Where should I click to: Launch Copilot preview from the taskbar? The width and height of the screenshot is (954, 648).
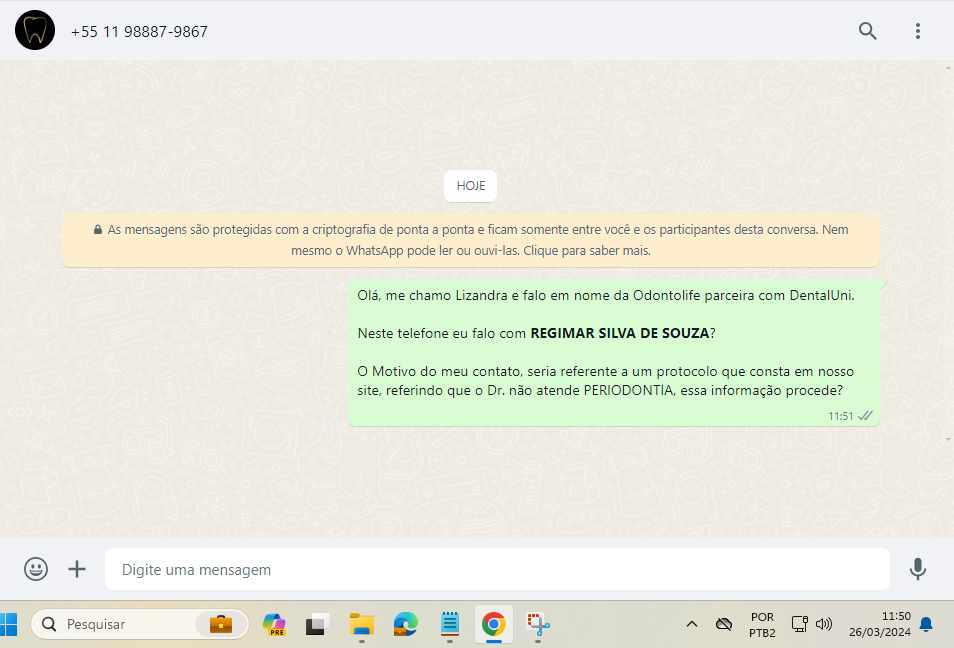[274, 624]
